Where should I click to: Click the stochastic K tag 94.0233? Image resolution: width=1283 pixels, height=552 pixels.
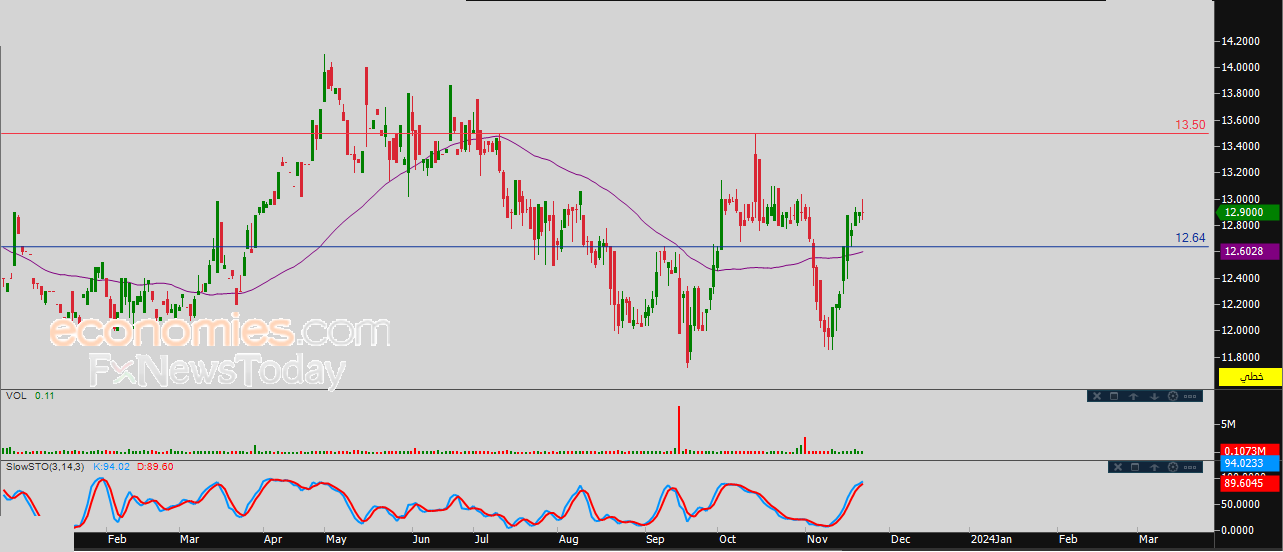[x=1250, y=463]
